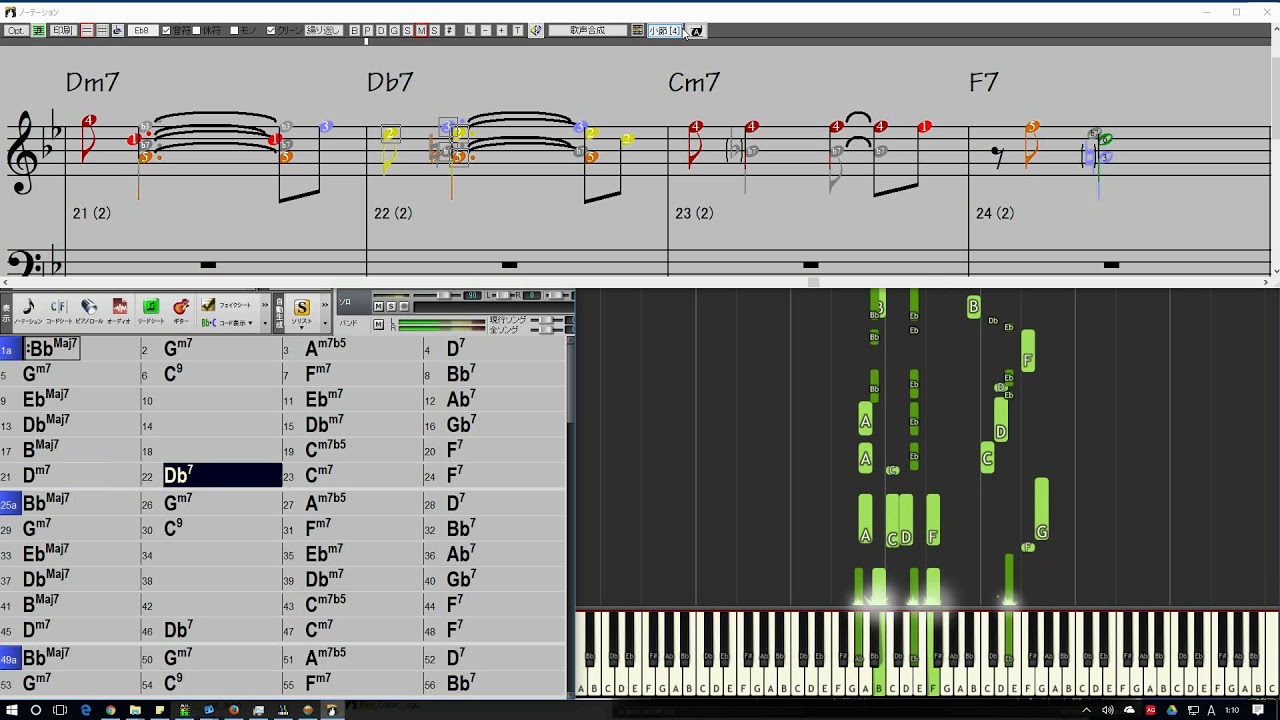
Task: Toggle the クリーン (clean) checkbox
Action: [271, 31]
